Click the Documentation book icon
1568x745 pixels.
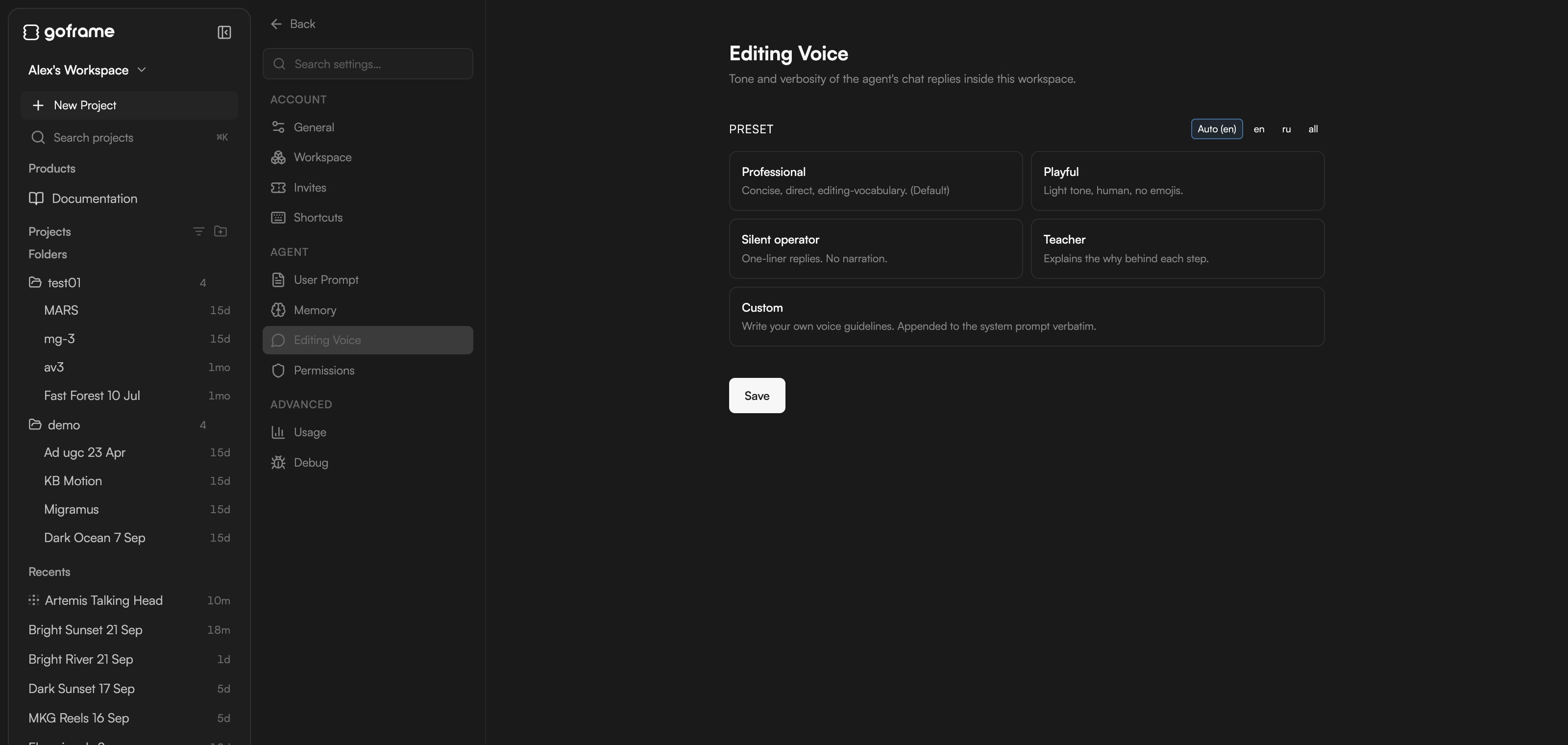(x=36, y=199)
